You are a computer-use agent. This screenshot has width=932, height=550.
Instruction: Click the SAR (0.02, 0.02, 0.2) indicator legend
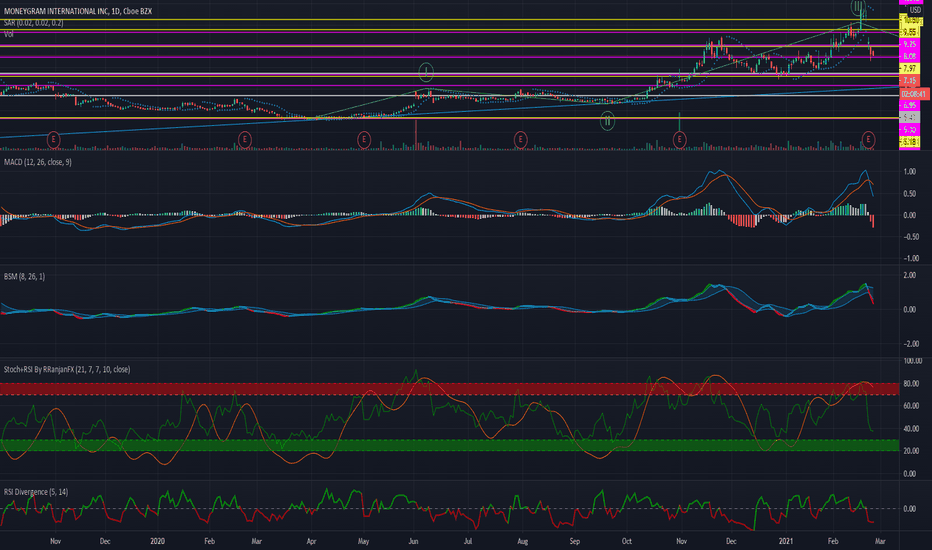pos(33,23)
